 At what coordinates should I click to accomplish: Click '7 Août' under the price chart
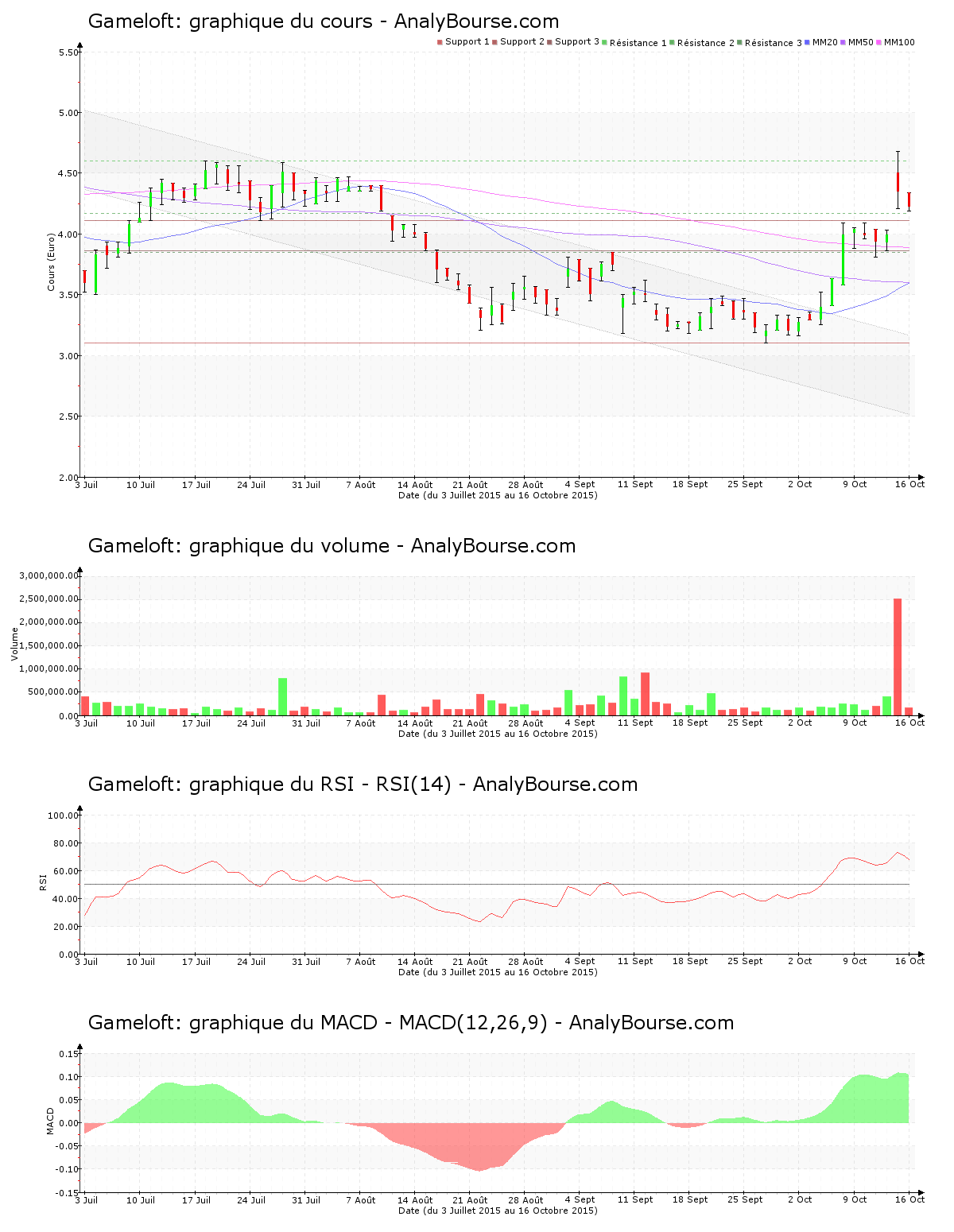[361, 485]
